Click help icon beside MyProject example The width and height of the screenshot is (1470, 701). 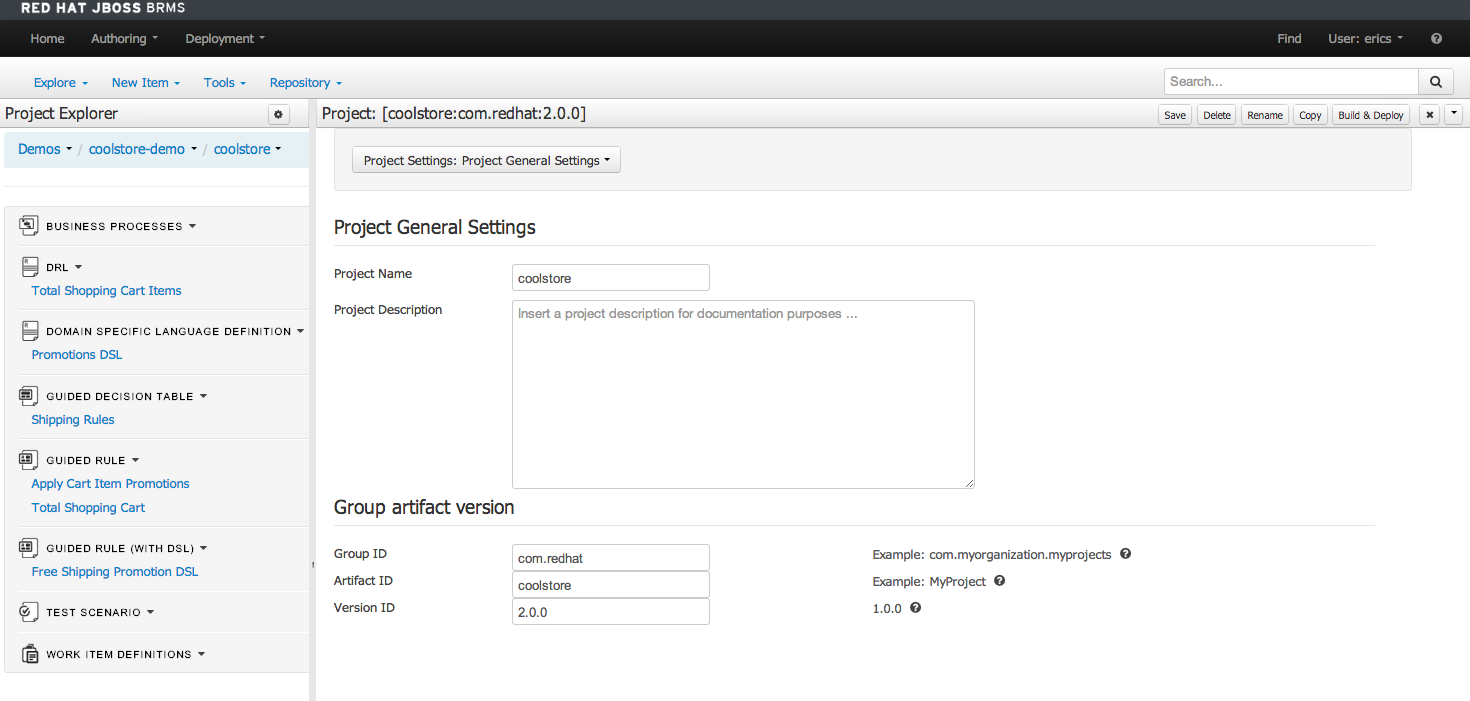click(999, 580)
